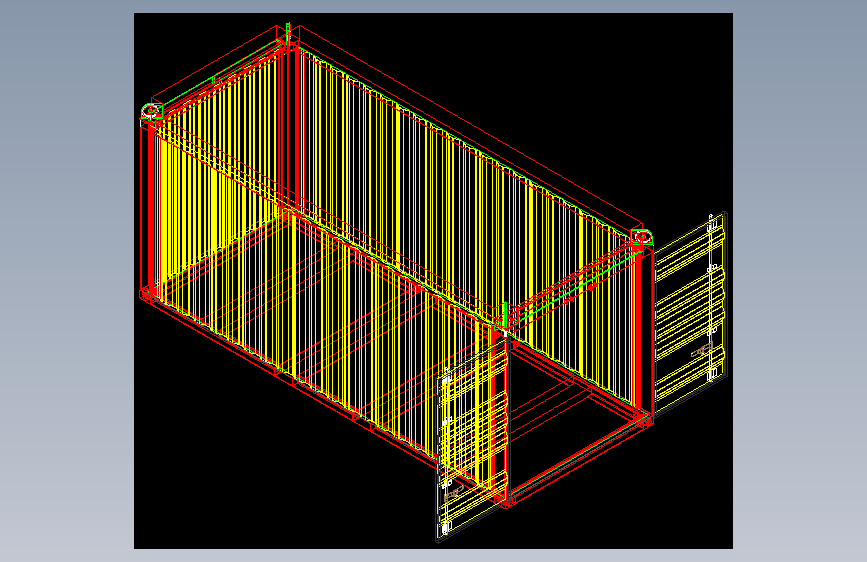This screenshot has width=867, height=562.
Task: Select the open front-left door panel of the container
Action: [473, 441]
